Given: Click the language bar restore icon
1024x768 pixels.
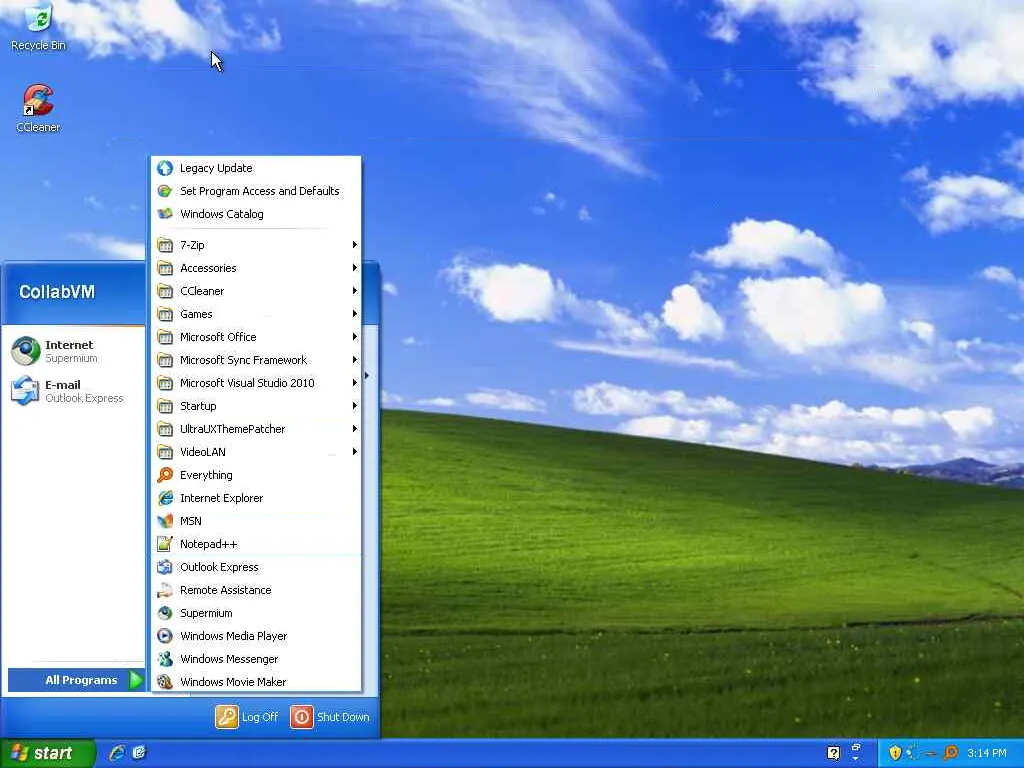Looking at the screenshot, I should [x=856, y=746].
